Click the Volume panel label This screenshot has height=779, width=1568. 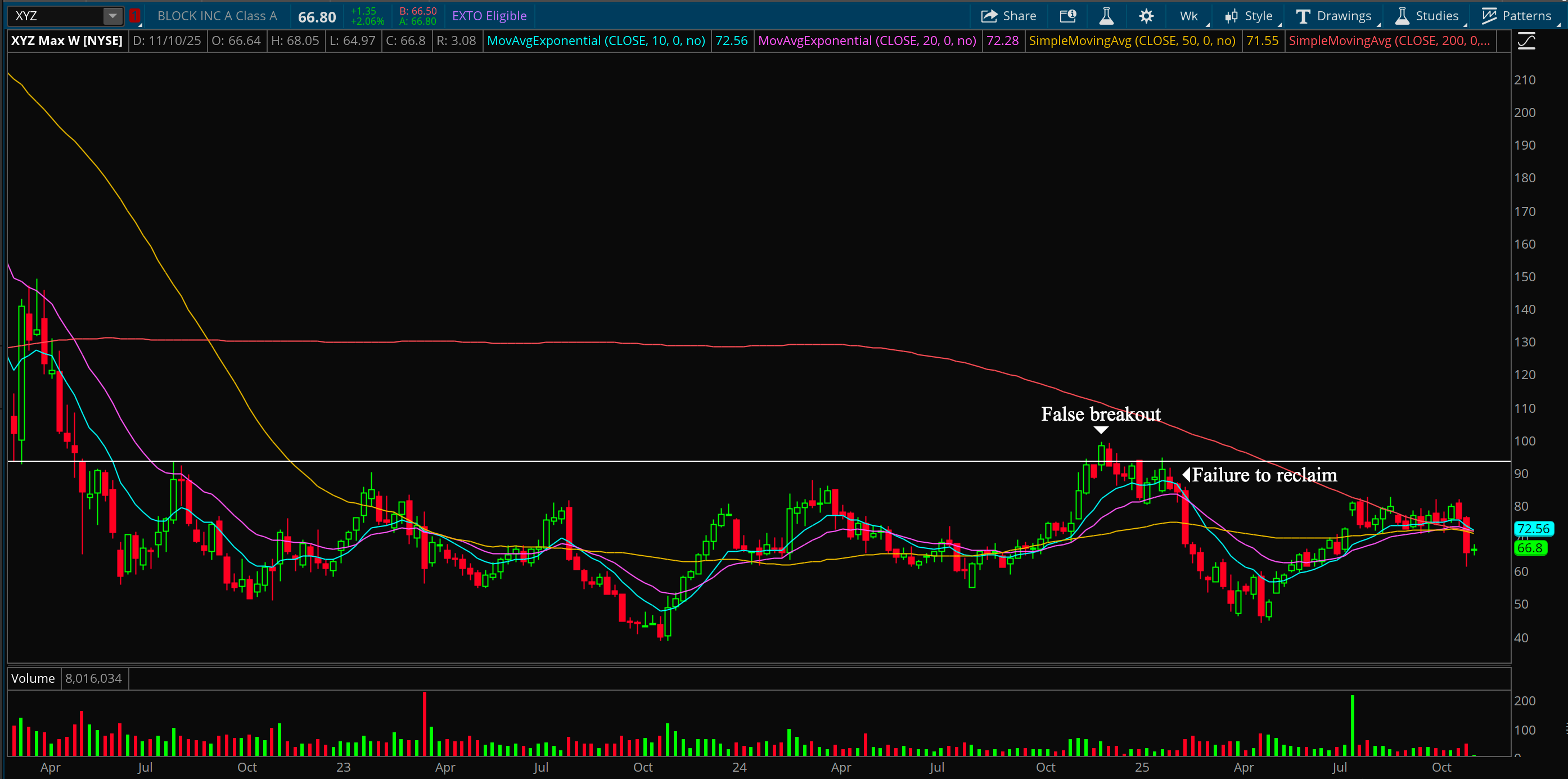click(33, 678)
